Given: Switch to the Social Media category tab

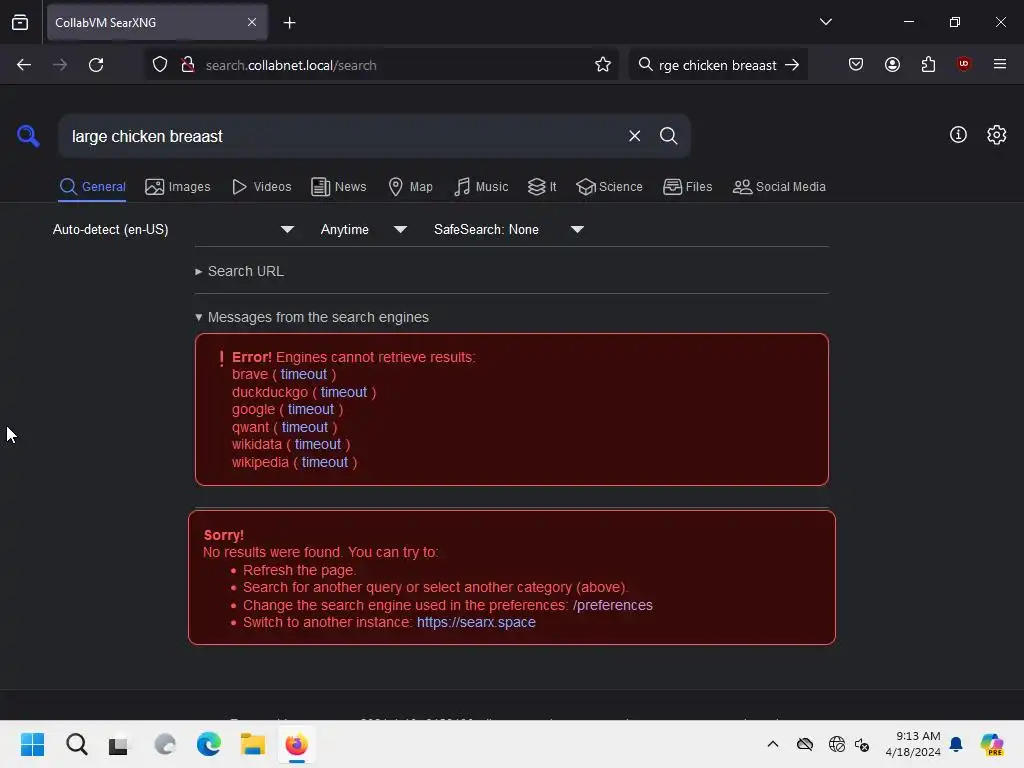Looking at the screenshot, I should 779,187.
